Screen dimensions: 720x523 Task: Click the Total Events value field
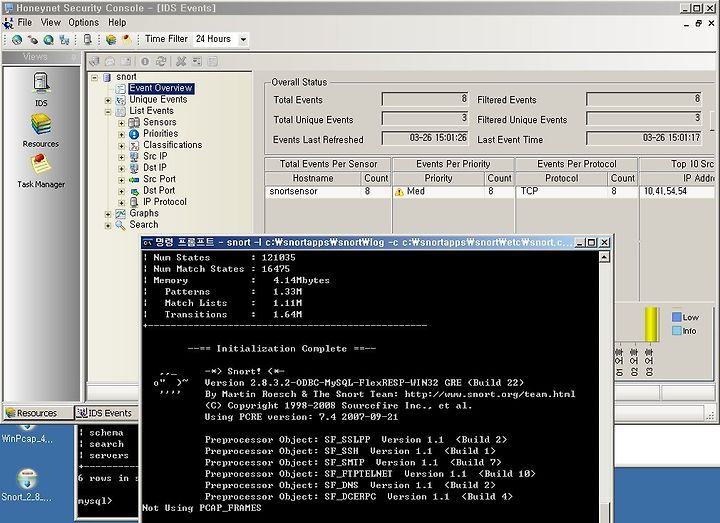pyautogui.click(x=425, y=99)
